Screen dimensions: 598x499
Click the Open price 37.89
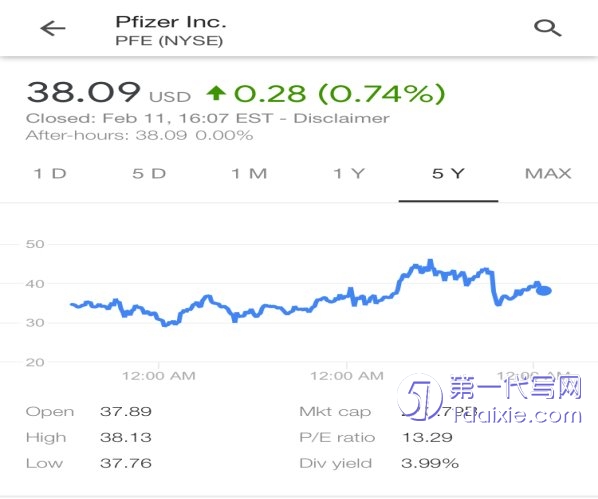[x=126, y=412]
